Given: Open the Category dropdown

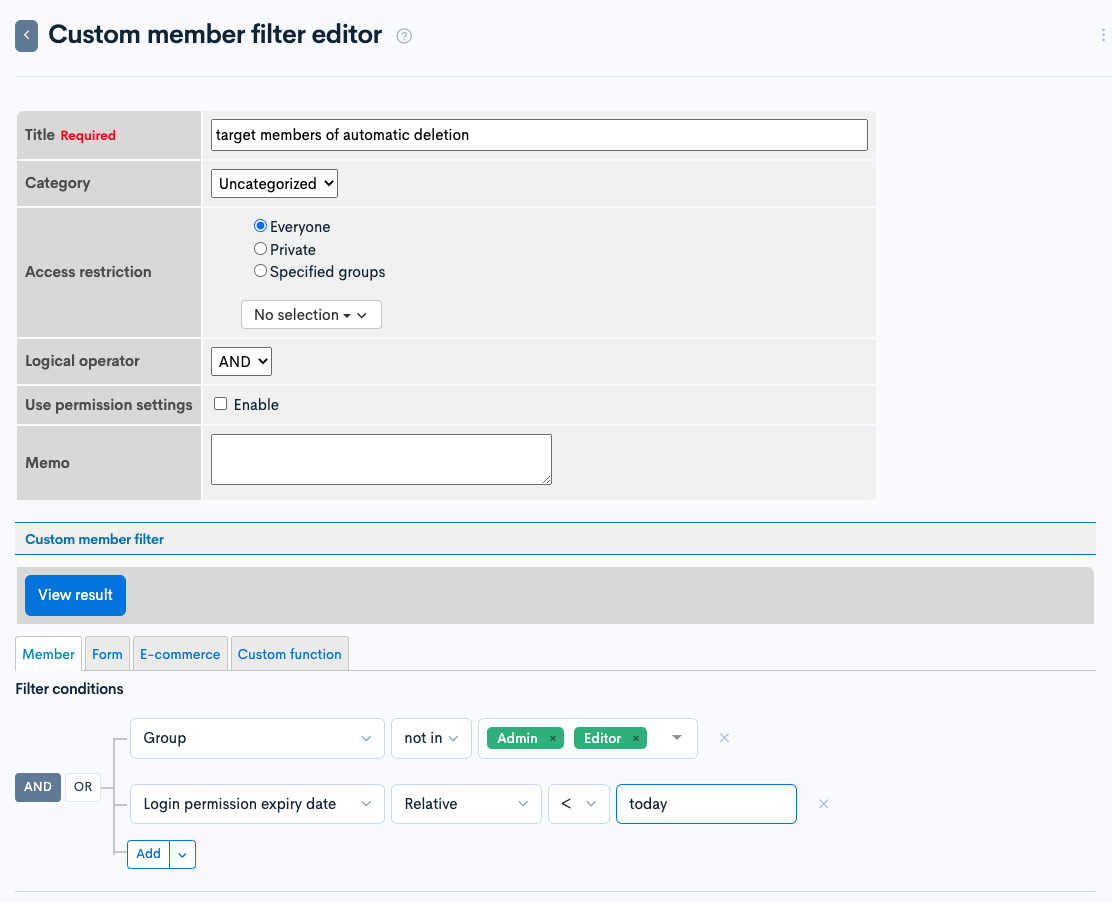Looking at the screenshot, I should tap(274, 183).
